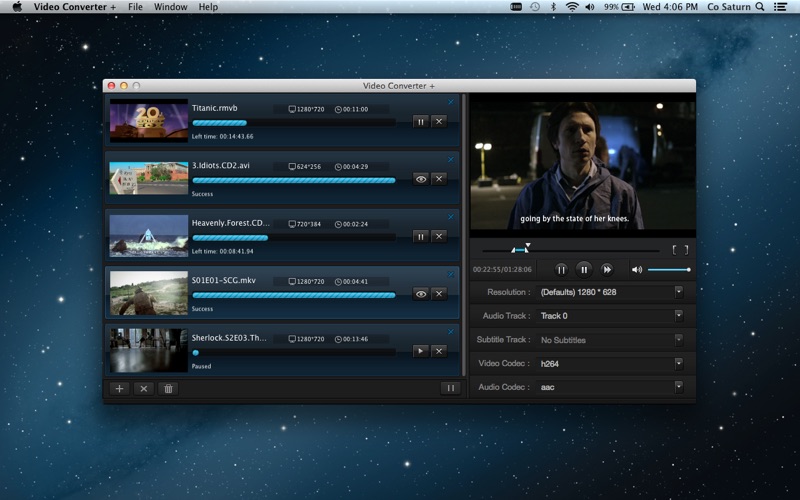This screenshot has height=500, width=800.
Task: Open the Apple menu
Action: (17, 7)
